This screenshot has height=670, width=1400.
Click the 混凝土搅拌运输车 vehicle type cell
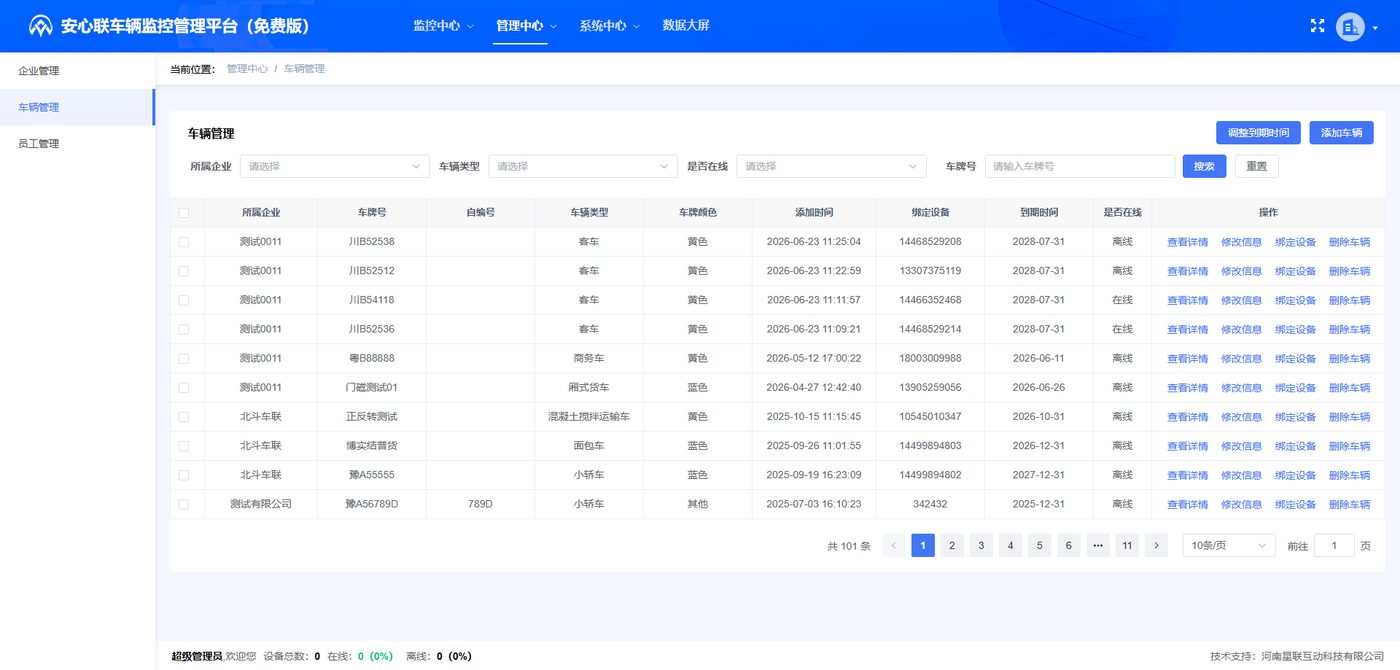pos(589,416)
